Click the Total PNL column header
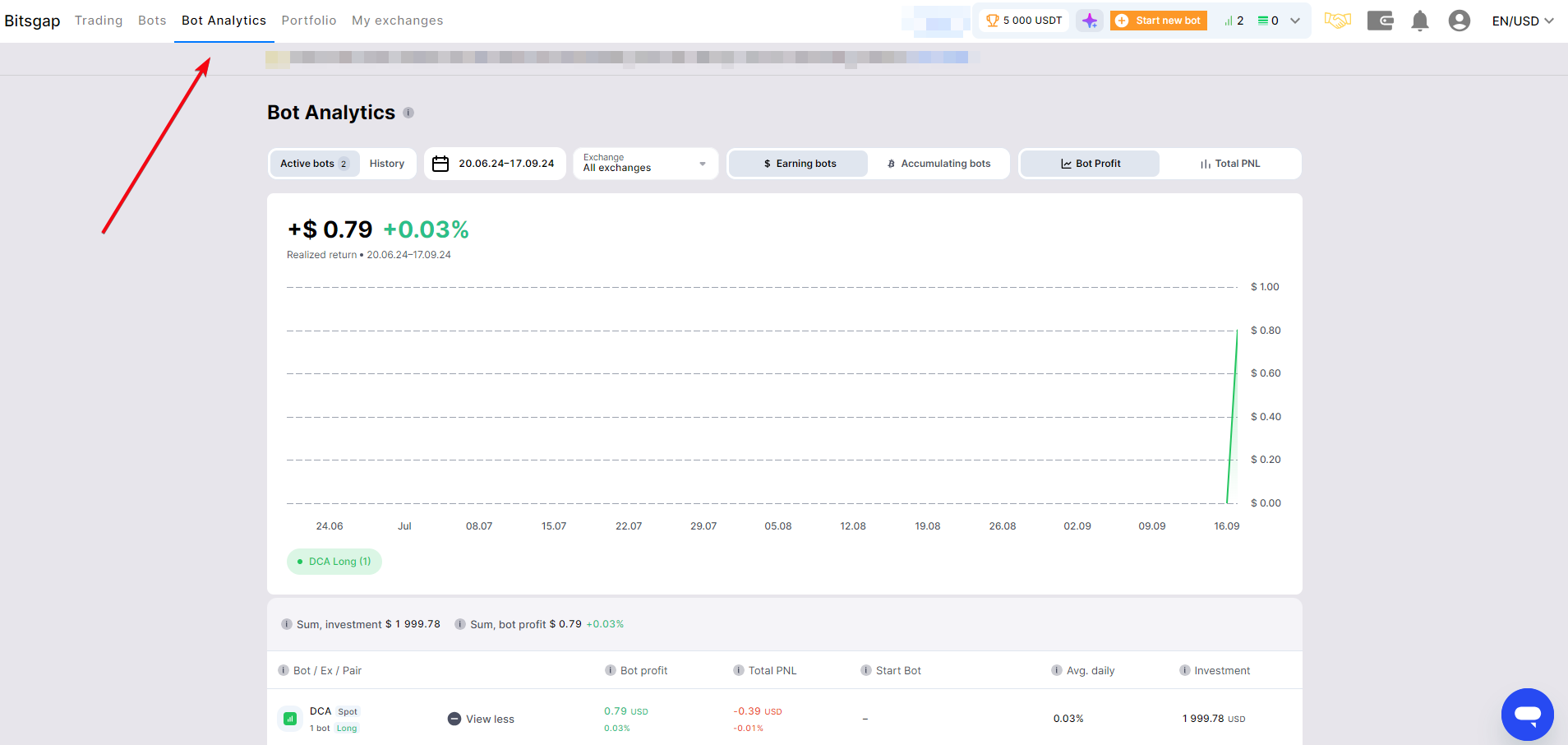Screen dimensions: 1568x745 tap(772, 671)
